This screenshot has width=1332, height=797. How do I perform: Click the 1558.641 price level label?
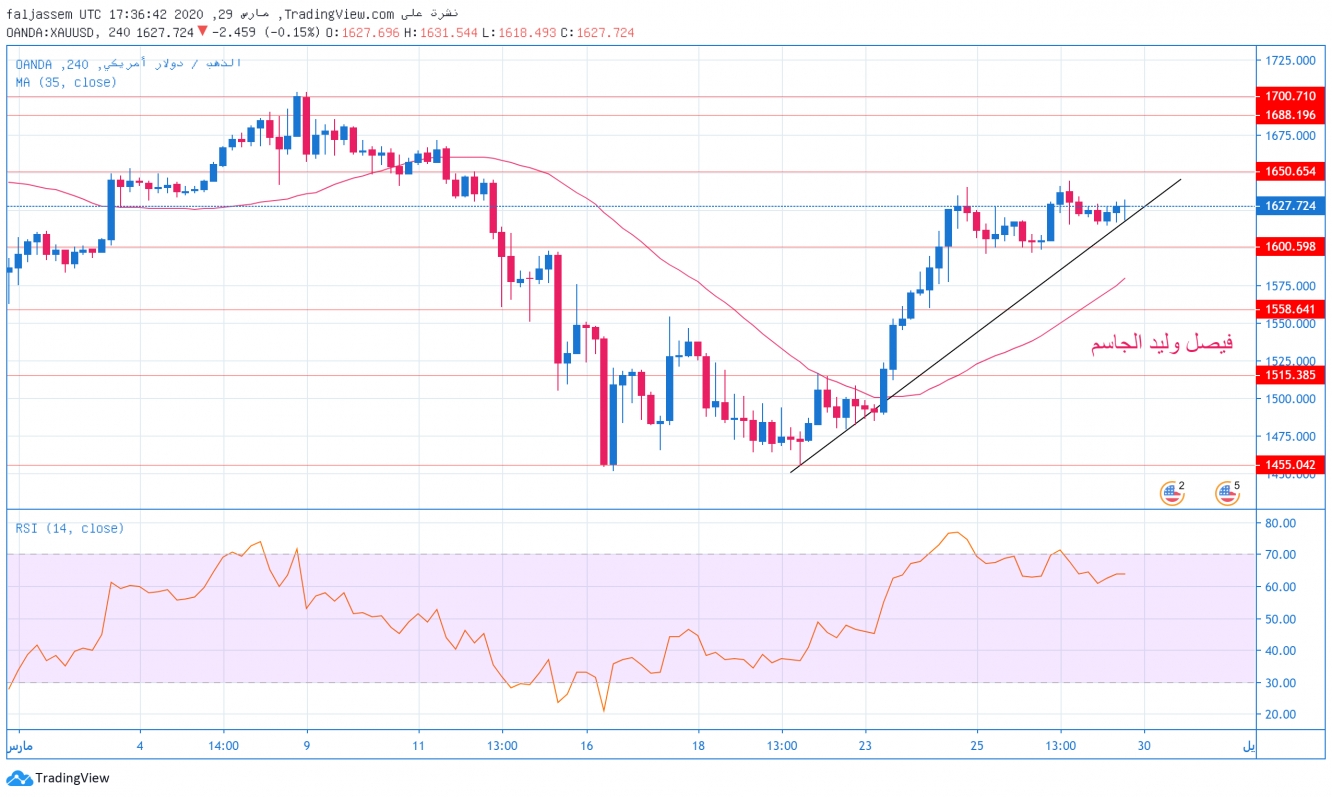[x=1290, y=309]
